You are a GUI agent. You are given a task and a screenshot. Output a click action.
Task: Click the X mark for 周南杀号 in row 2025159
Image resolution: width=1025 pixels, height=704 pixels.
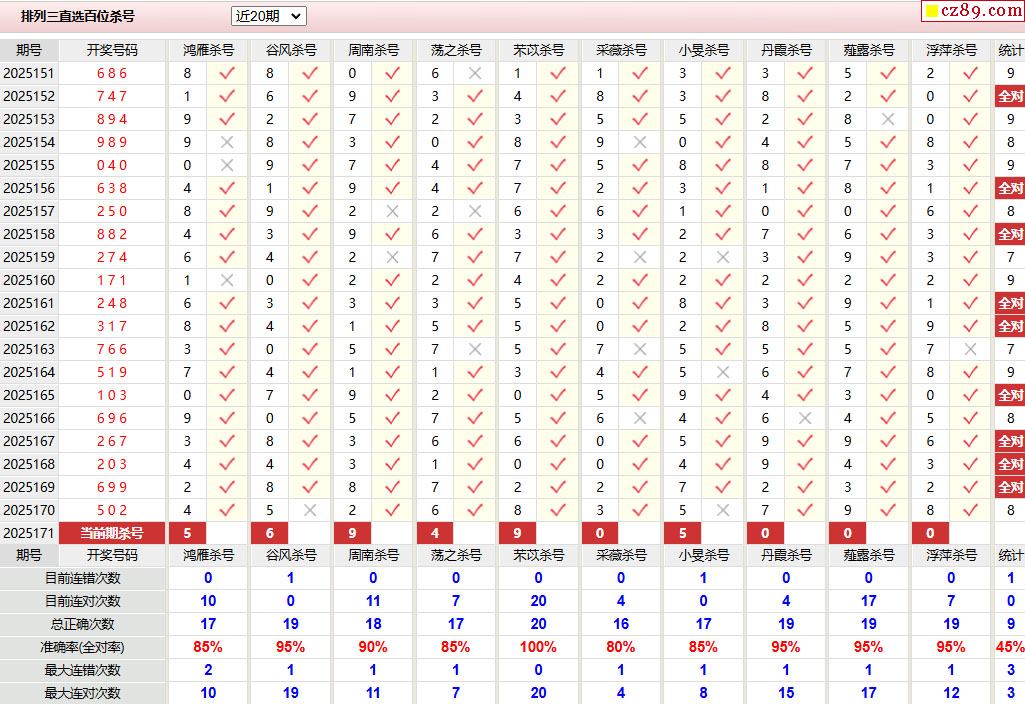392,257
